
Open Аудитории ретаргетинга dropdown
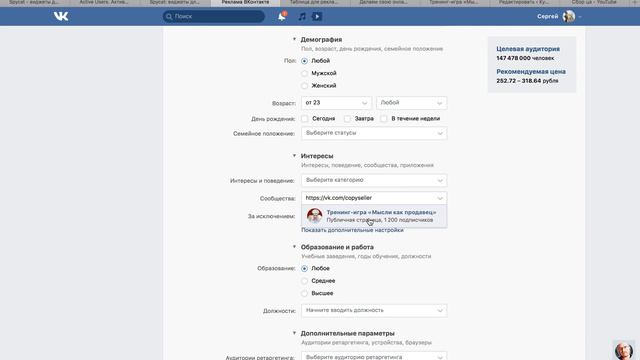click(374, 356)
